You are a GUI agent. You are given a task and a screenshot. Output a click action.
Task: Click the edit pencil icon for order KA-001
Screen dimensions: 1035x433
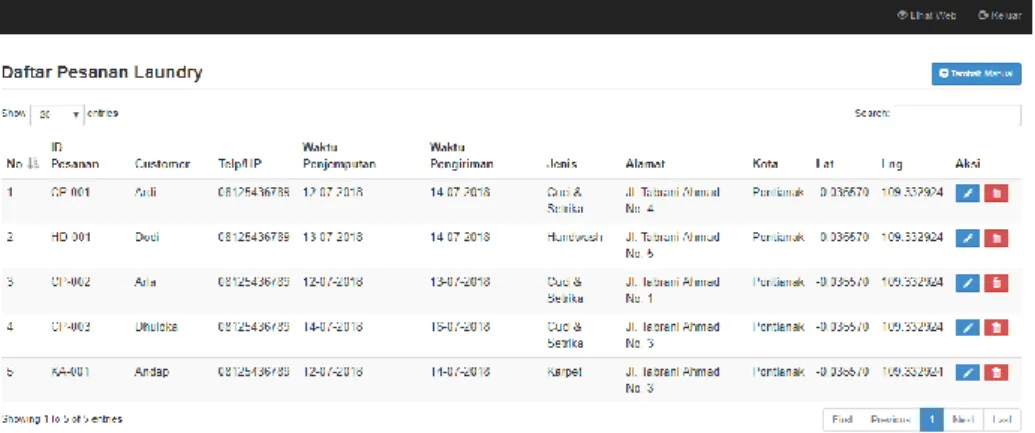967,373
